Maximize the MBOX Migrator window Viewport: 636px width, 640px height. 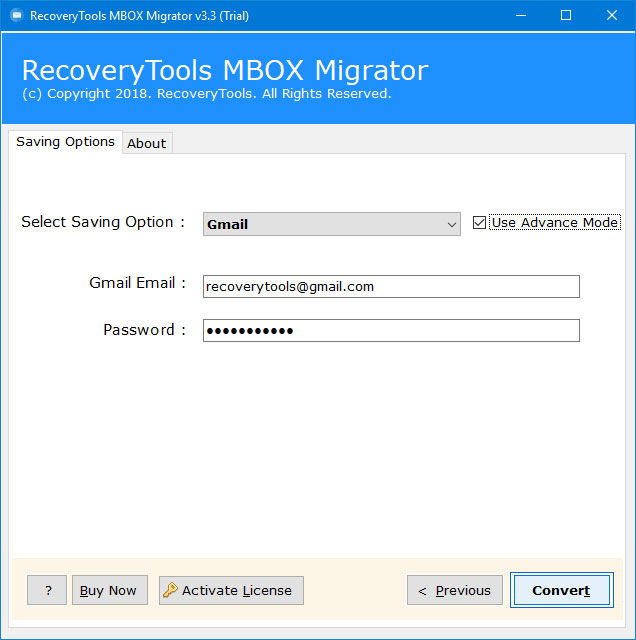coord(566,16)
